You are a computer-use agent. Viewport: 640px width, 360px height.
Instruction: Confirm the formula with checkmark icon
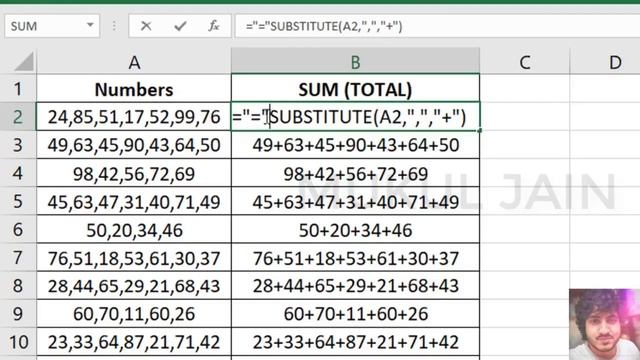[x=180, y=26]
